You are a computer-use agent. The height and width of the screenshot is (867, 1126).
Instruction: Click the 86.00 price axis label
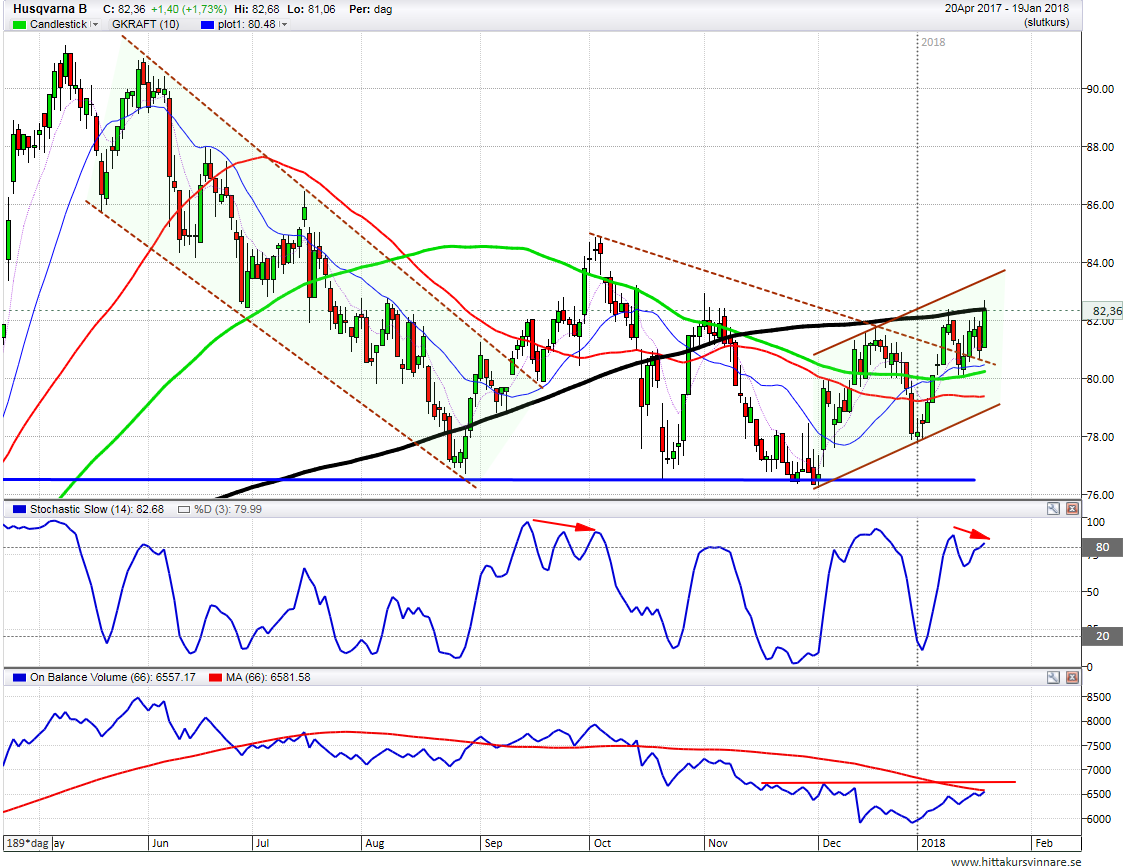[1099, 205]
